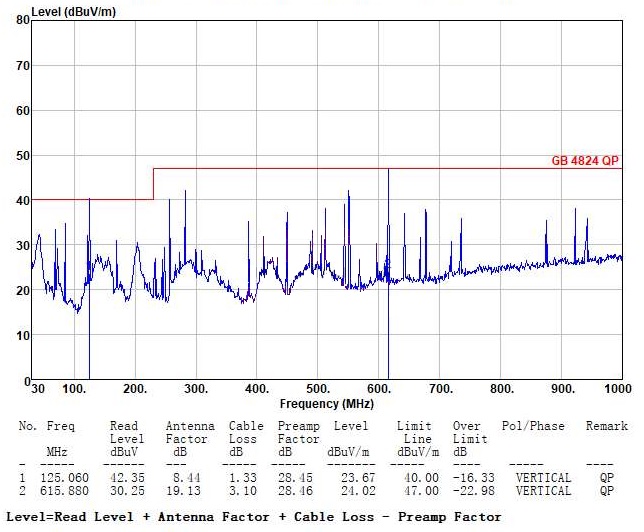Click the 50 tick label on level axis
The width and height of the screenshot is (644, 532).
point(23,156)
